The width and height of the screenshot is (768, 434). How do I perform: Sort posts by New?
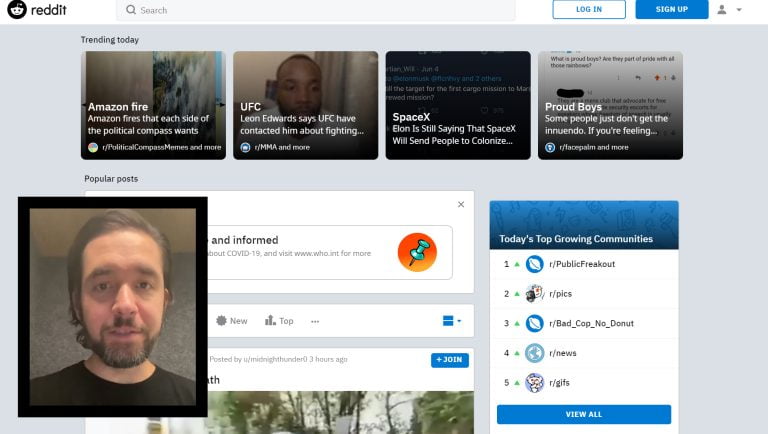click(x=239, y=321)
